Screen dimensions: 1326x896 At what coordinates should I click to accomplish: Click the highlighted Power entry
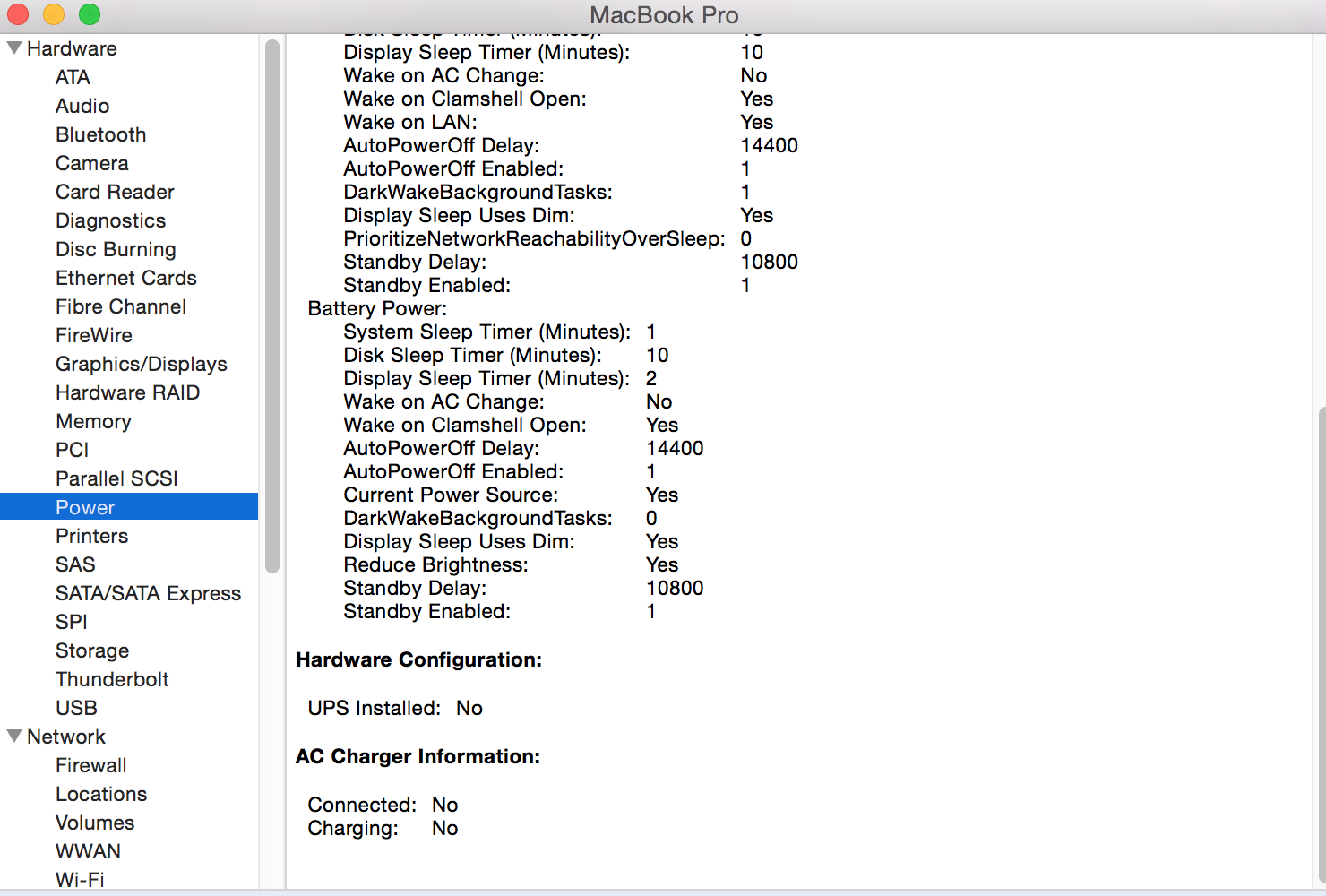point(129,507)
